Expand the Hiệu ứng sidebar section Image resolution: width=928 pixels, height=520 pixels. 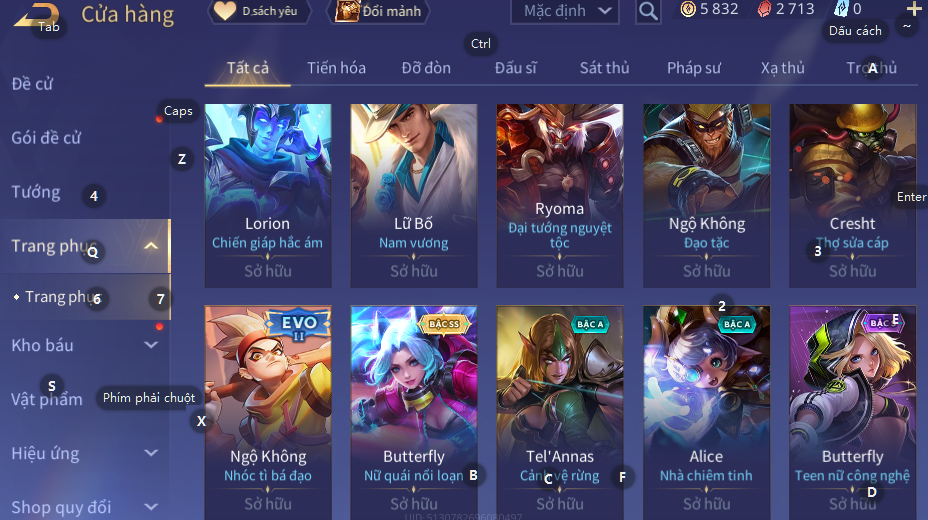coord(151,453)
